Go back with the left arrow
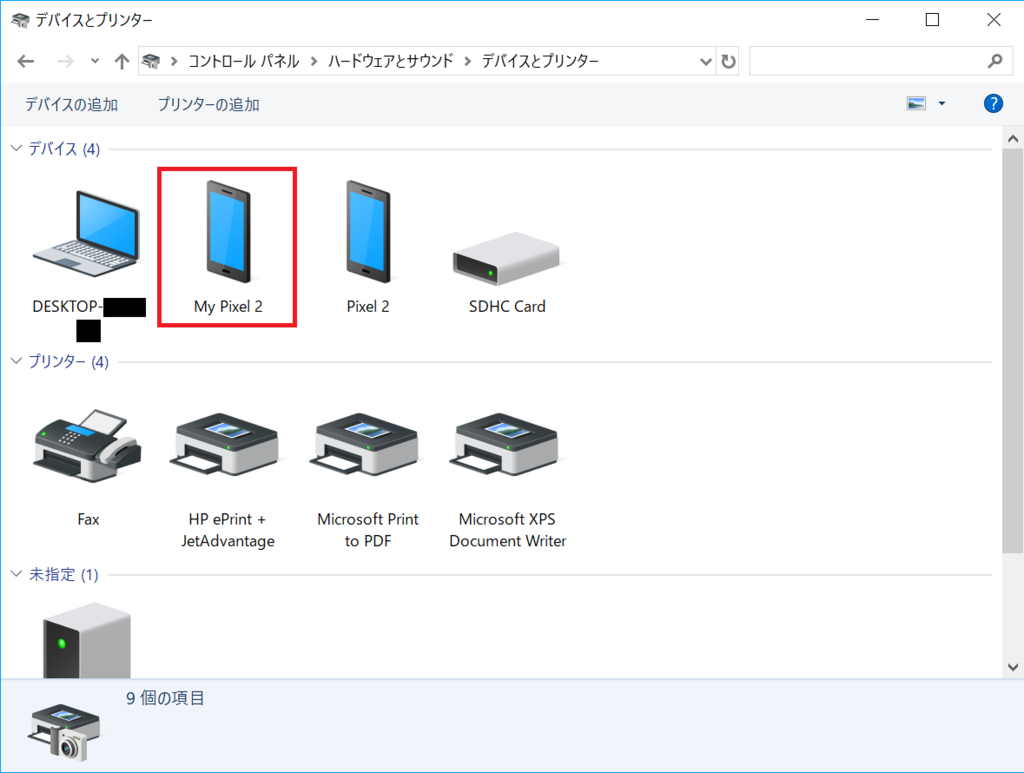Viewport: 1024px width, 773px height. click(x=25, y=61)
